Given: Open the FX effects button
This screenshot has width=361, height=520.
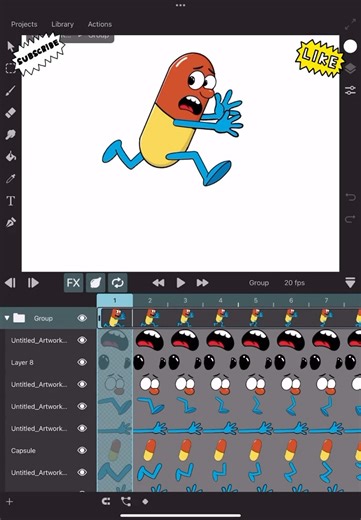Looking at the screenshot, I should 73,283.
